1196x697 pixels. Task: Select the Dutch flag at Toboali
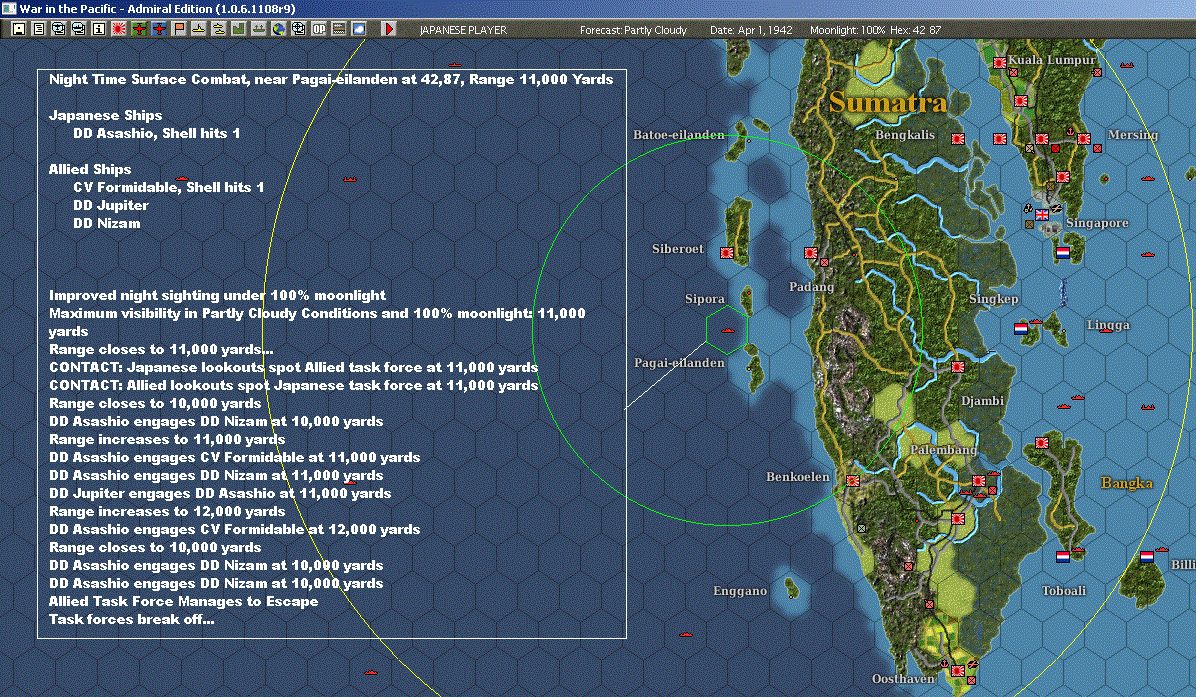[1063, 557]
